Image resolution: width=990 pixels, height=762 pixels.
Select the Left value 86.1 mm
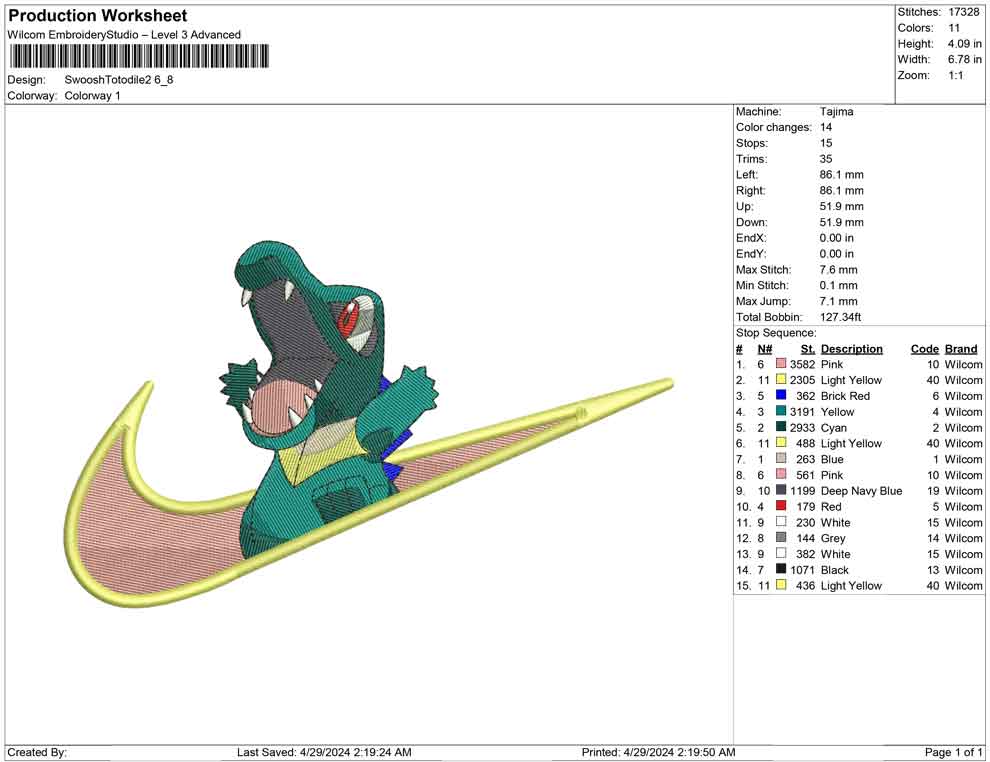tap(842, 175)
